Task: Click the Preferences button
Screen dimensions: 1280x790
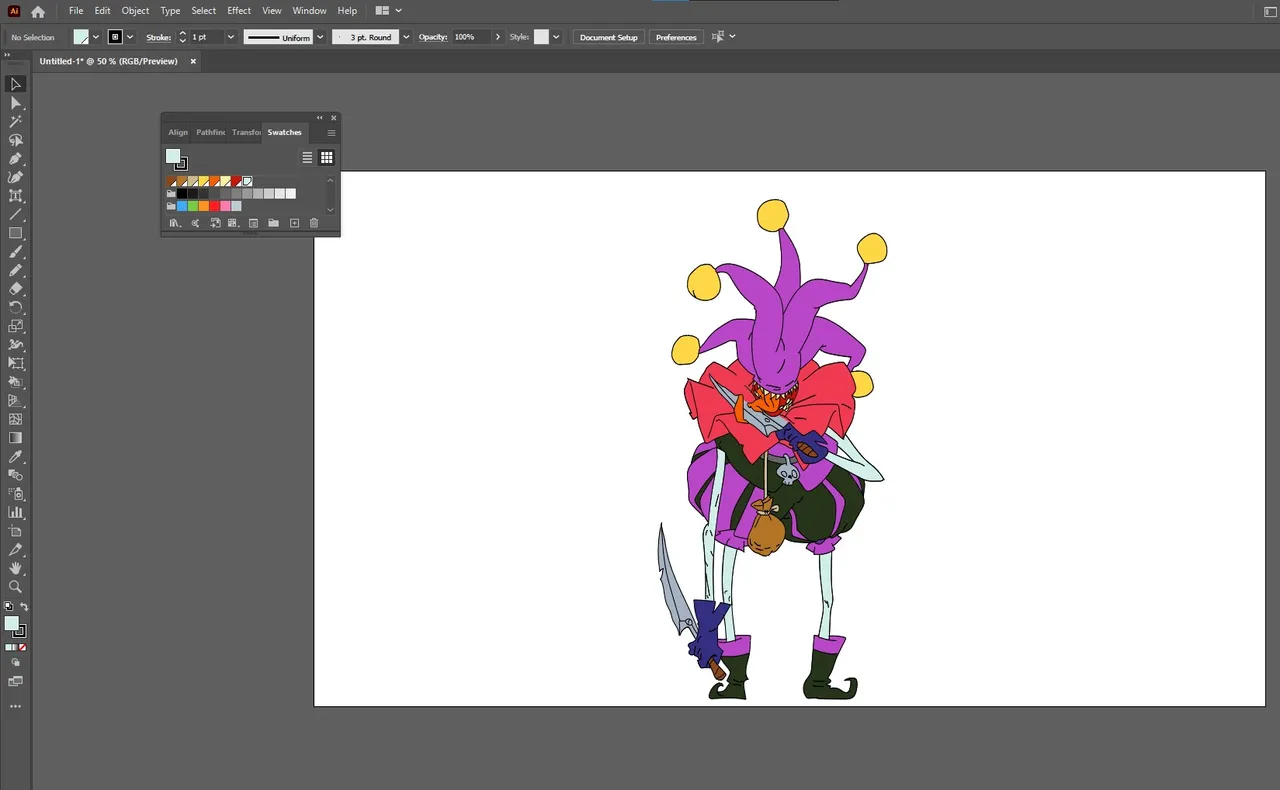Action: [676, 37]
